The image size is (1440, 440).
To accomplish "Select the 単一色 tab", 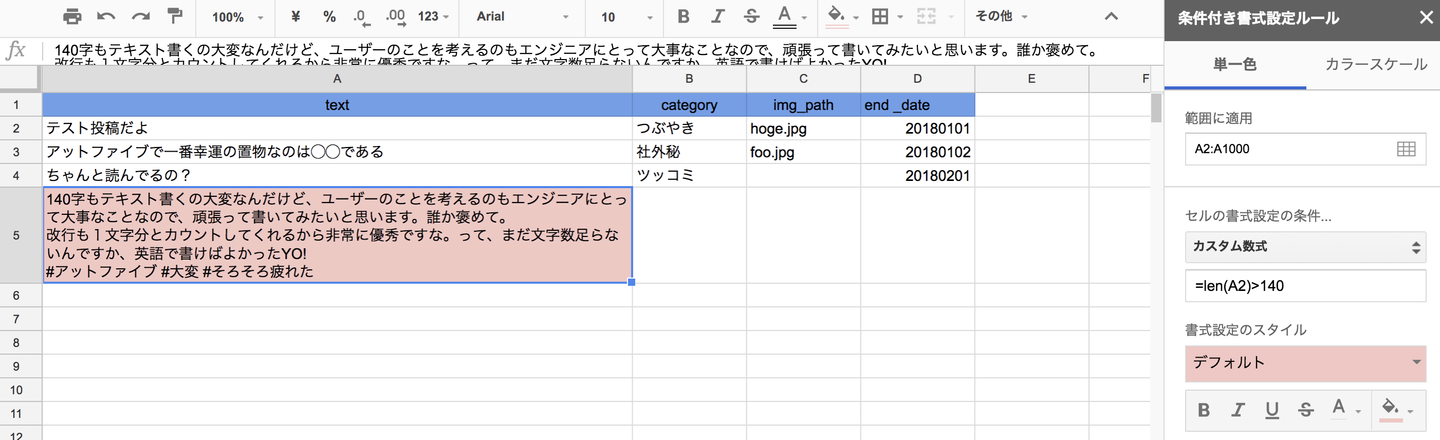I will tap(1235, 64).
